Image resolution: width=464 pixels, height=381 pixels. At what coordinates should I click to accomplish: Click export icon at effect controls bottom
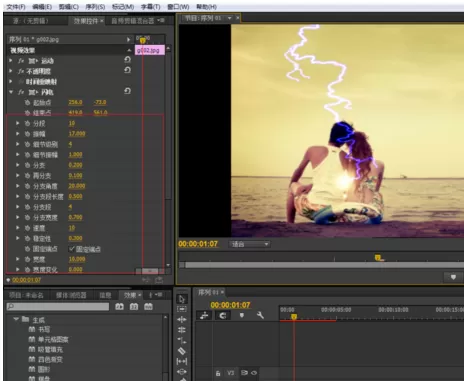159,280
